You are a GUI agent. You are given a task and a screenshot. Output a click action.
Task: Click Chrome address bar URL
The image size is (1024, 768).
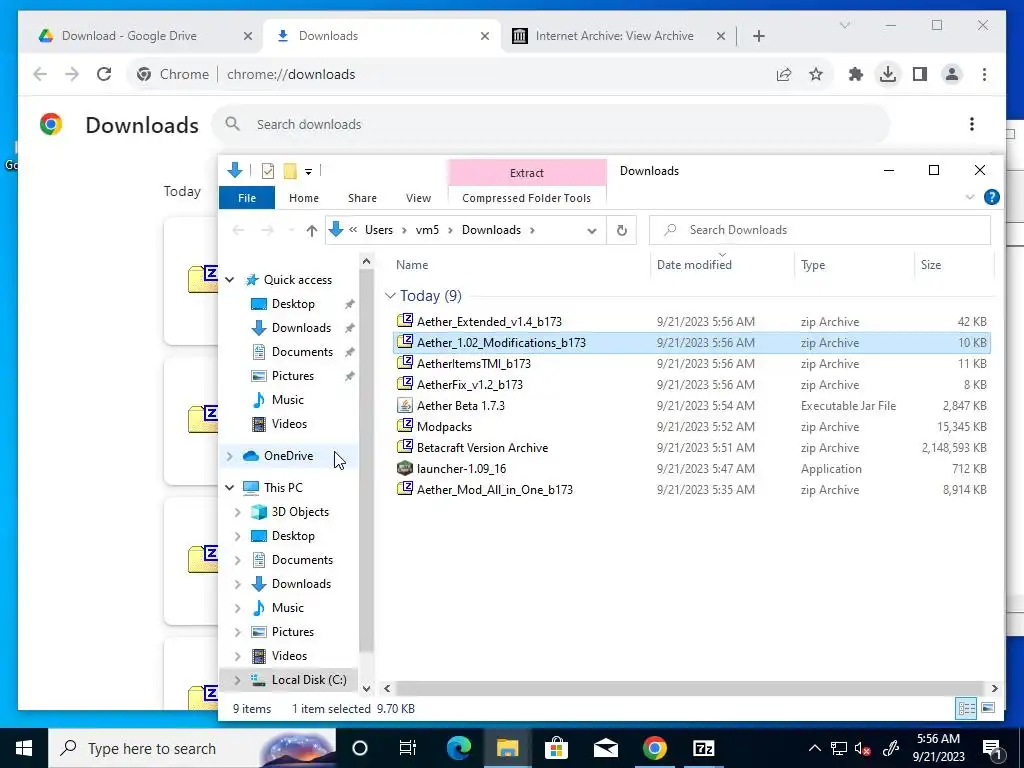coord(291,74)
